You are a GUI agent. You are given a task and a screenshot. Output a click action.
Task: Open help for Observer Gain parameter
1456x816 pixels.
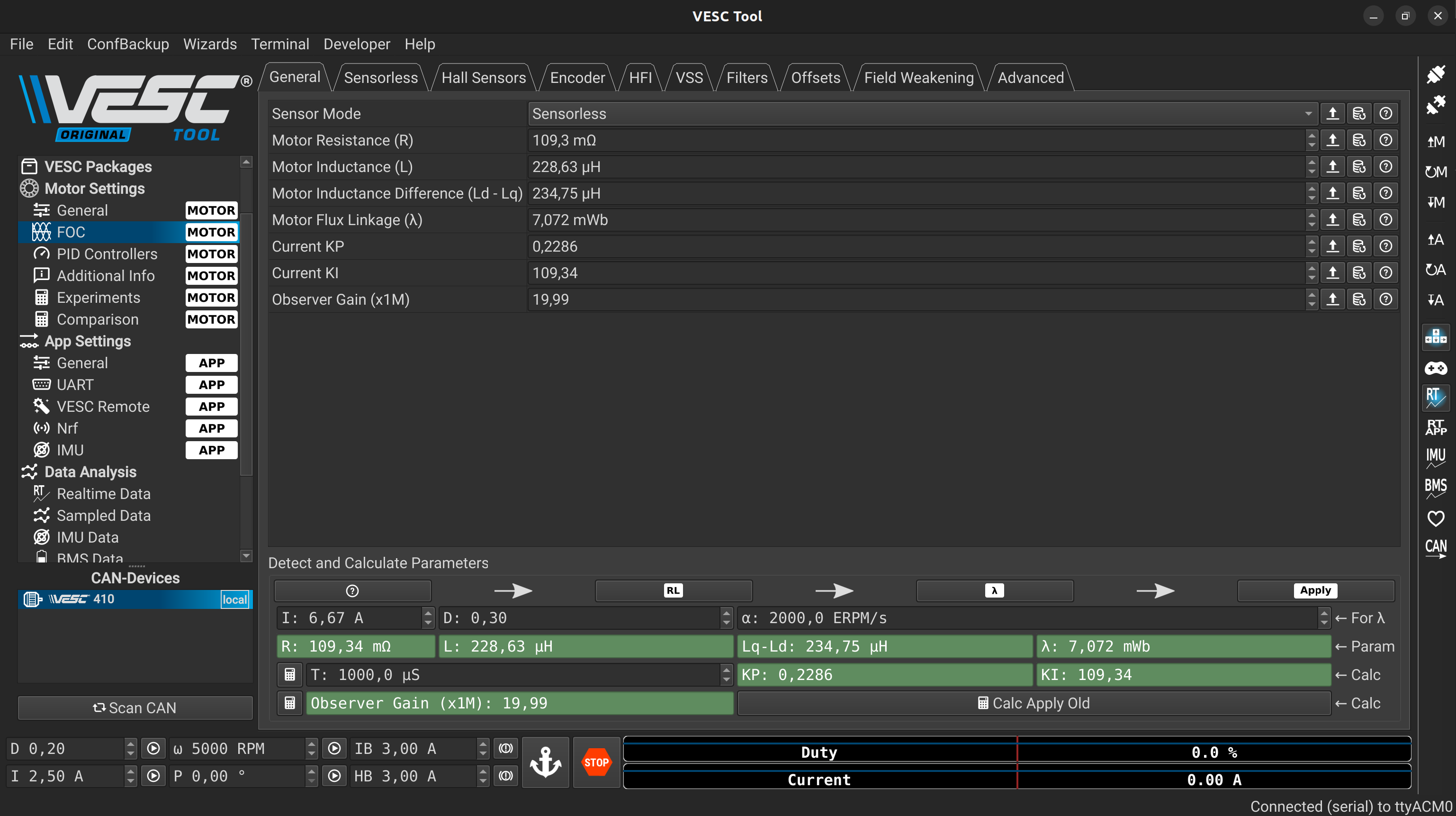point(1385,299)
